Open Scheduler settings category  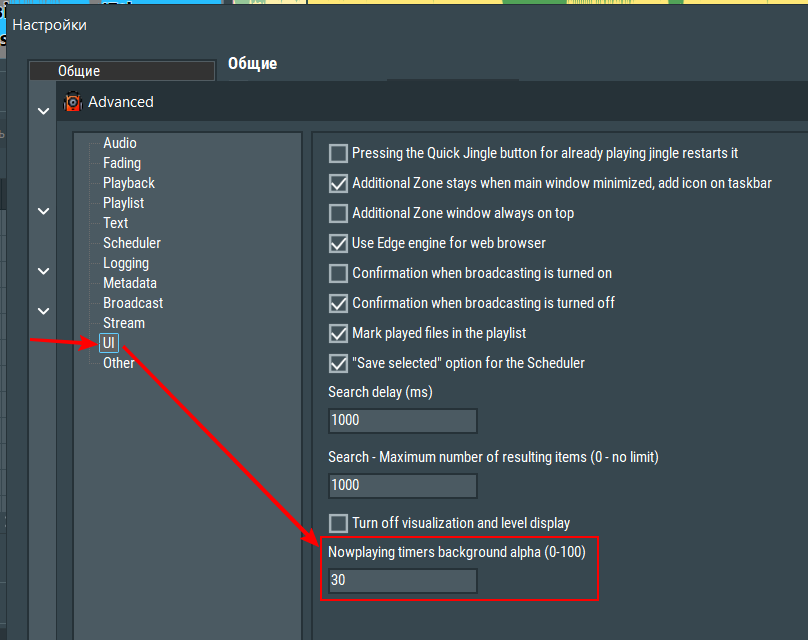(x=132, y=243)
